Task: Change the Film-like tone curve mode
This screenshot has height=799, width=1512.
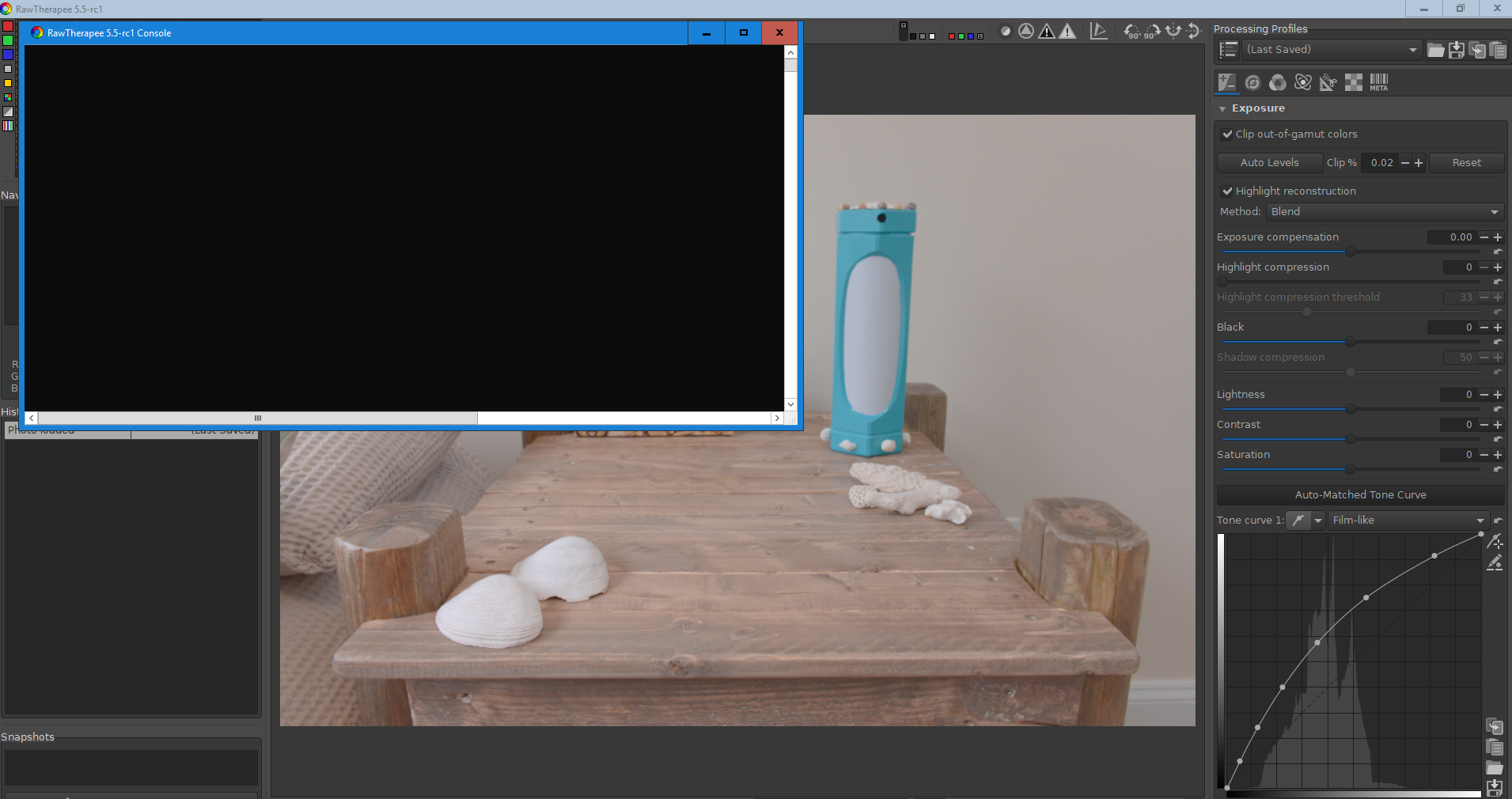Action: [1407, 521]
